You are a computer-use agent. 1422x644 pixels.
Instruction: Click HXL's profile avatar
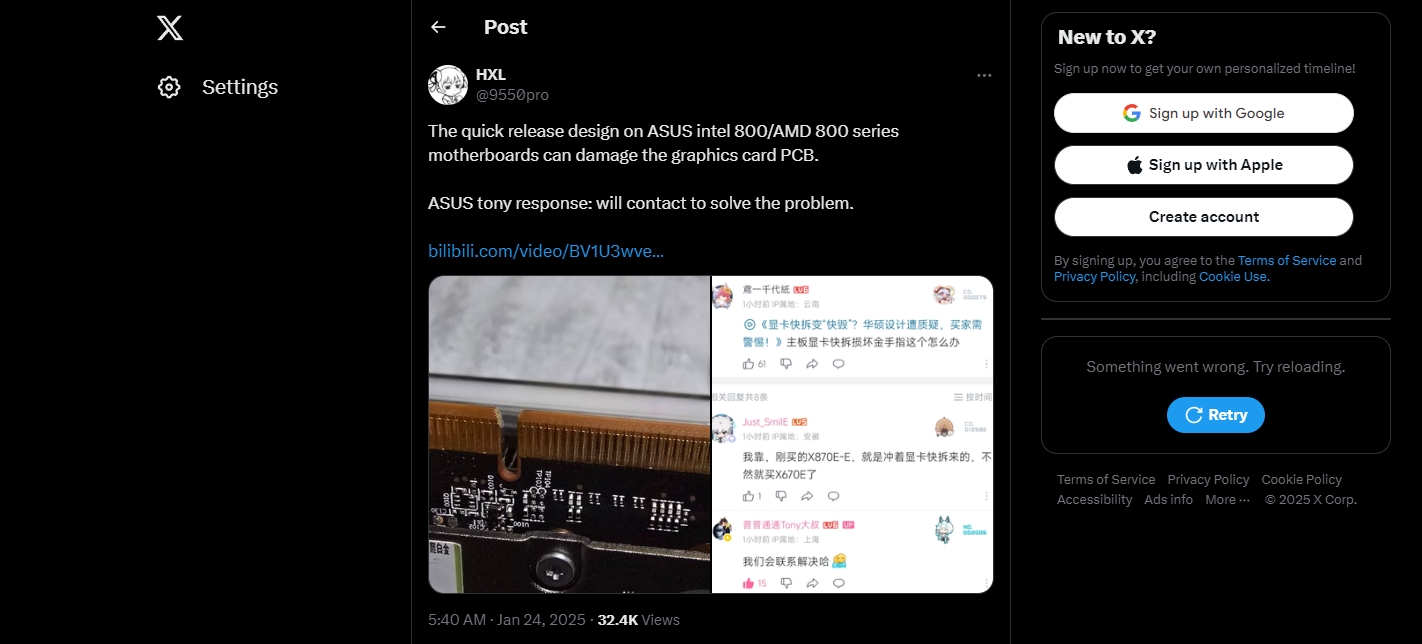coord(448,85)
